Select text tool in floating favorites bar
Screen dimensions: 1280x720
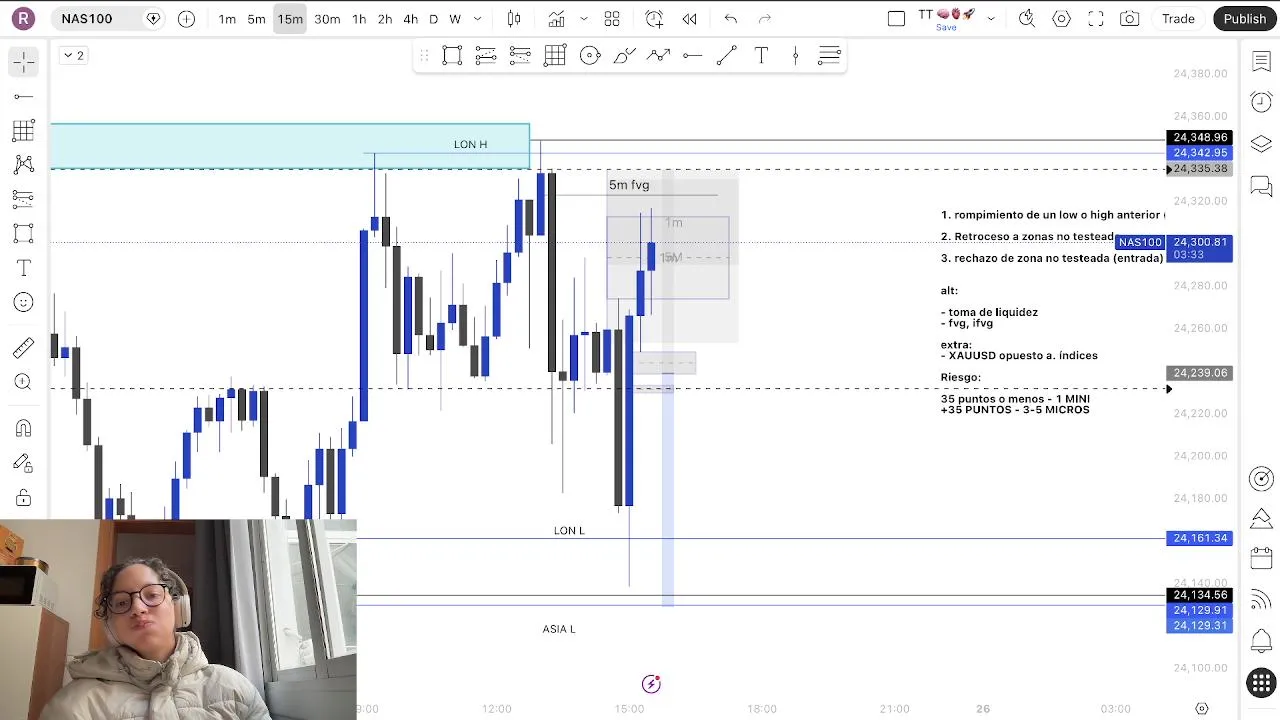pos(761,56)
